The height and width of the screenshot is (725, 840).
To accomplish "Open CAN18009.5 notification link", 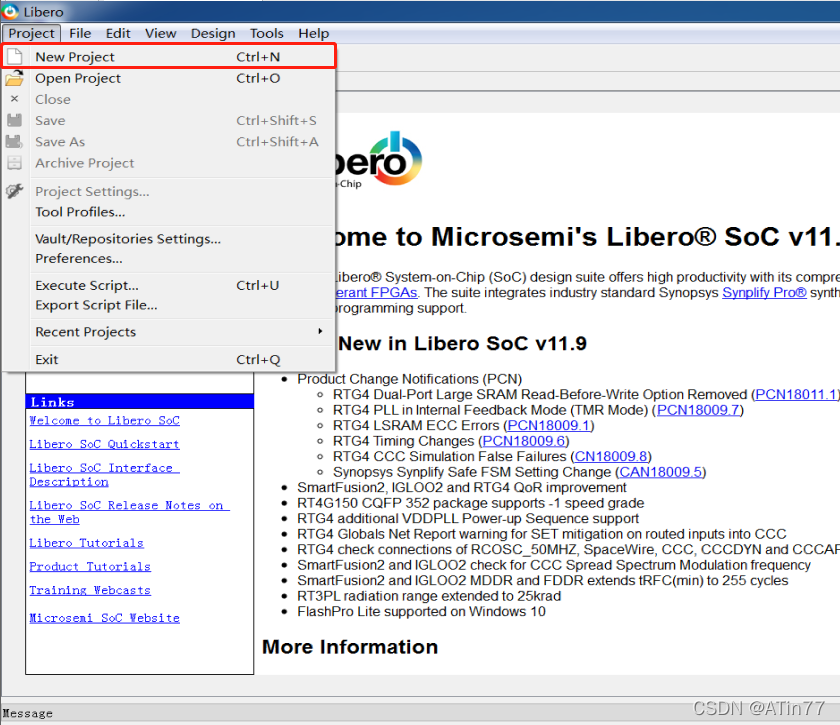I will point(661,472).
